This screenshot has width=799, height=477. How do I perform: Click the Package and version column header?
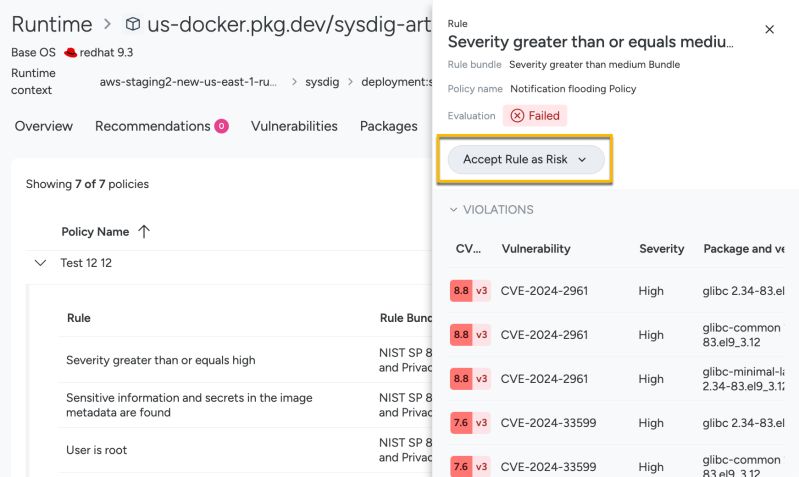pyautogui.click(x=743, y=249)
